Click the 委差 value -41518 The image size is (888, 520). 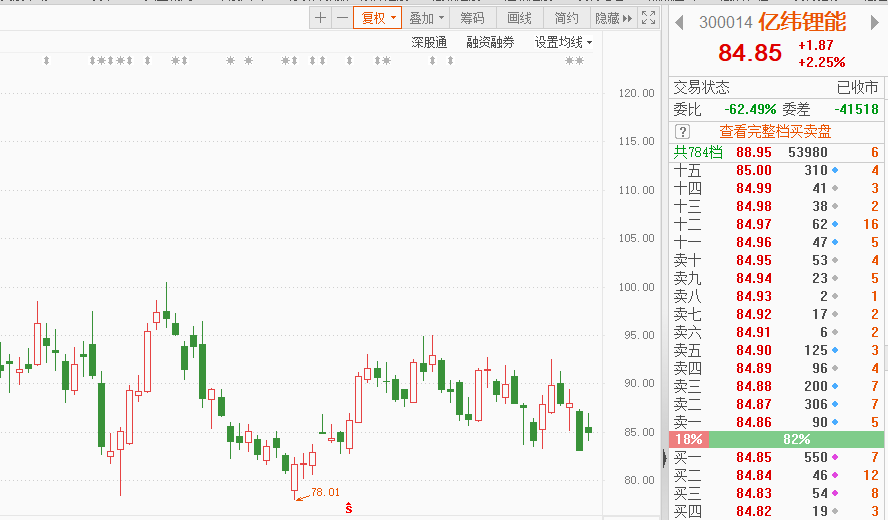pyautogui.click(x=856, y=109)
